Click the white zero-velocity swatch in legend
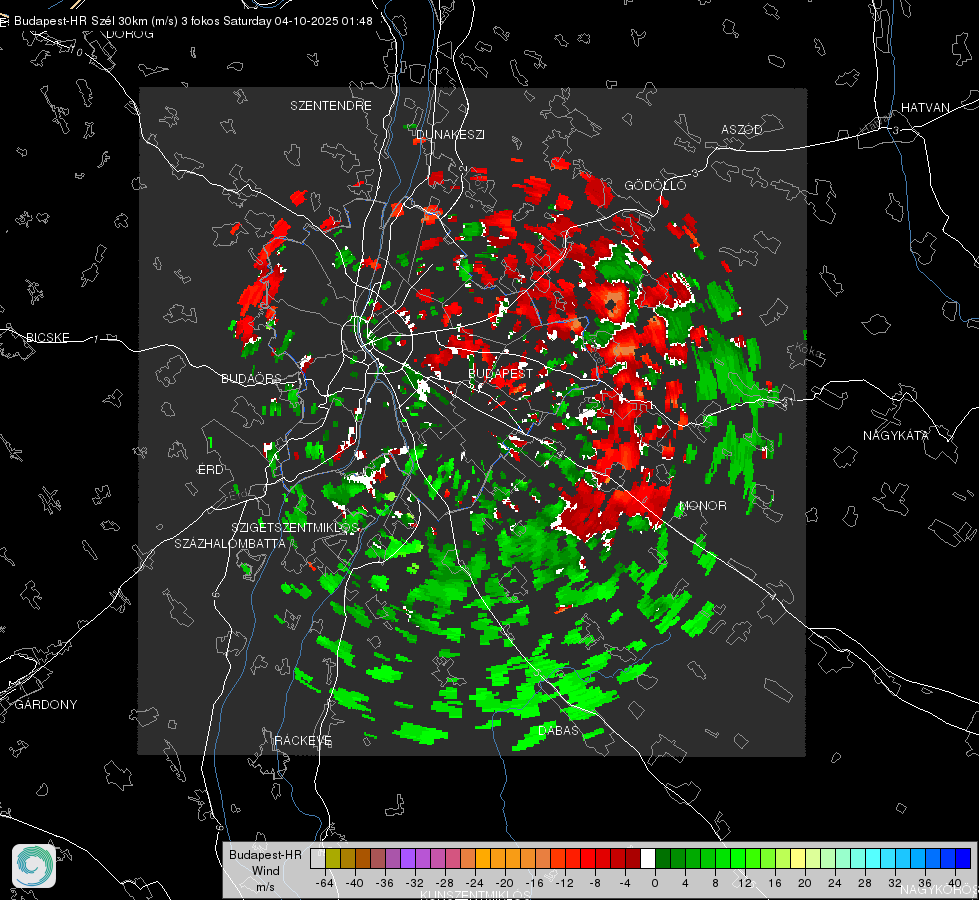 pos(648,858)
